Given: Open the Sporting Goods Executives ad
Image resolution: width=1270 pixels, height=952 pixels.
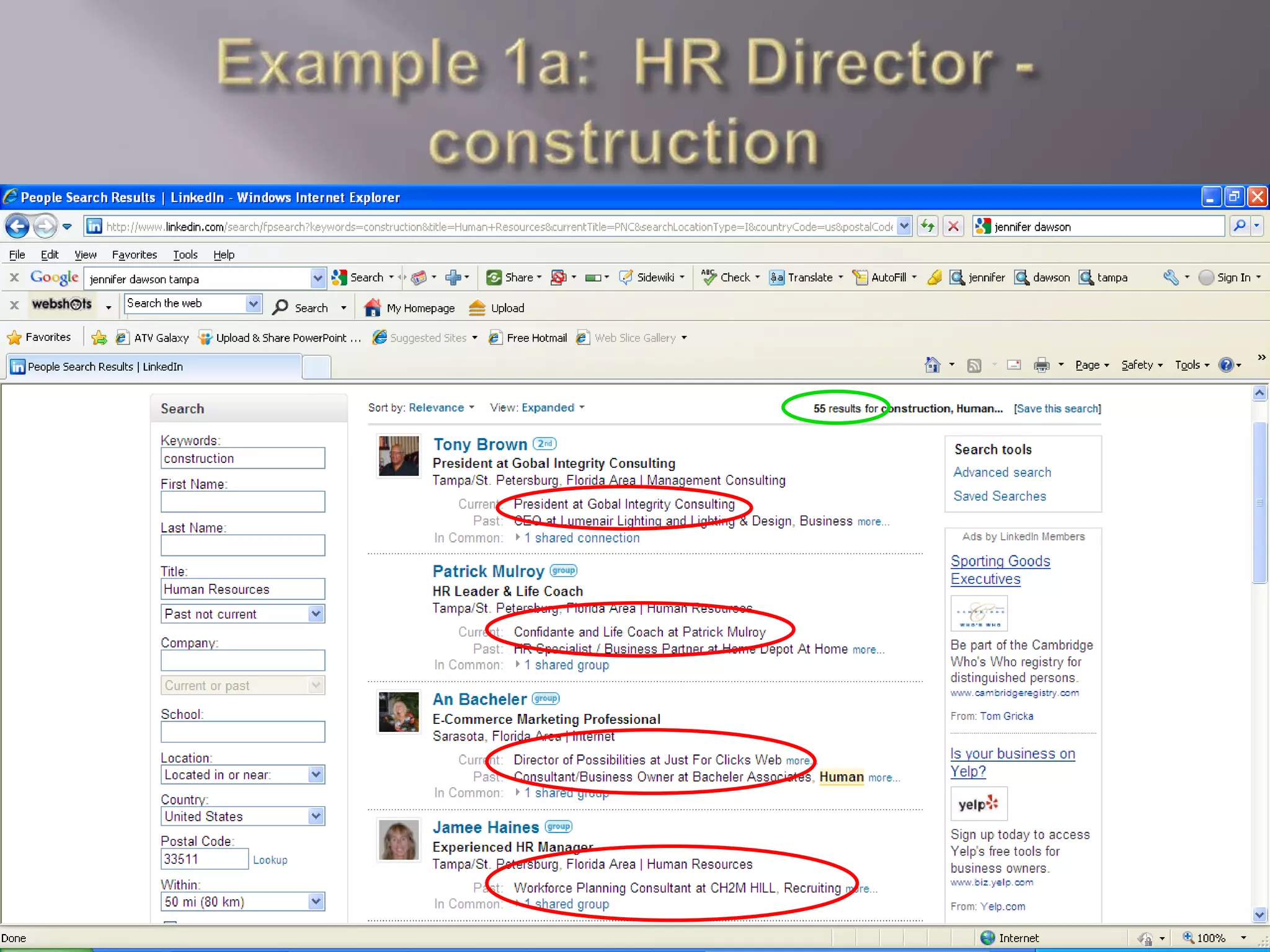Looking at the screenshot, I should pos(1000,570).
